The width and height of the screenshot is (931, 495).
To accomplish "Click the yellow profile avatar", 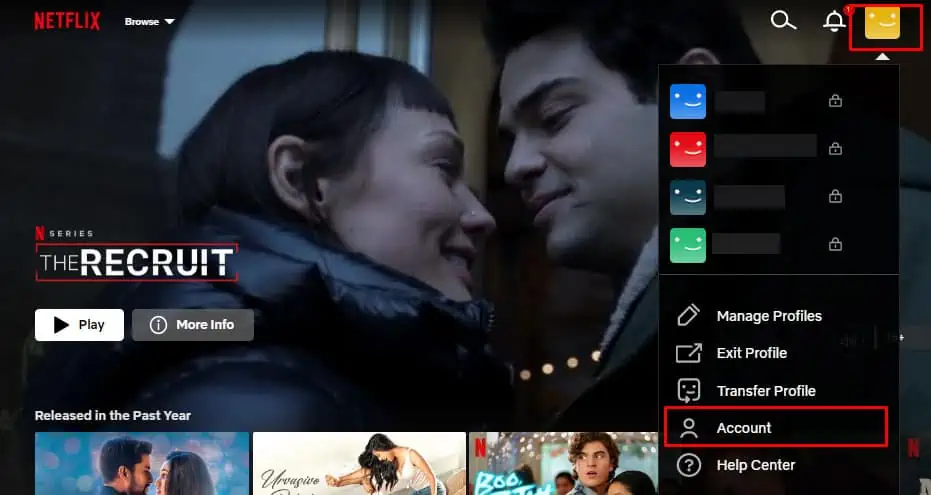I will [x=882, y=24].
